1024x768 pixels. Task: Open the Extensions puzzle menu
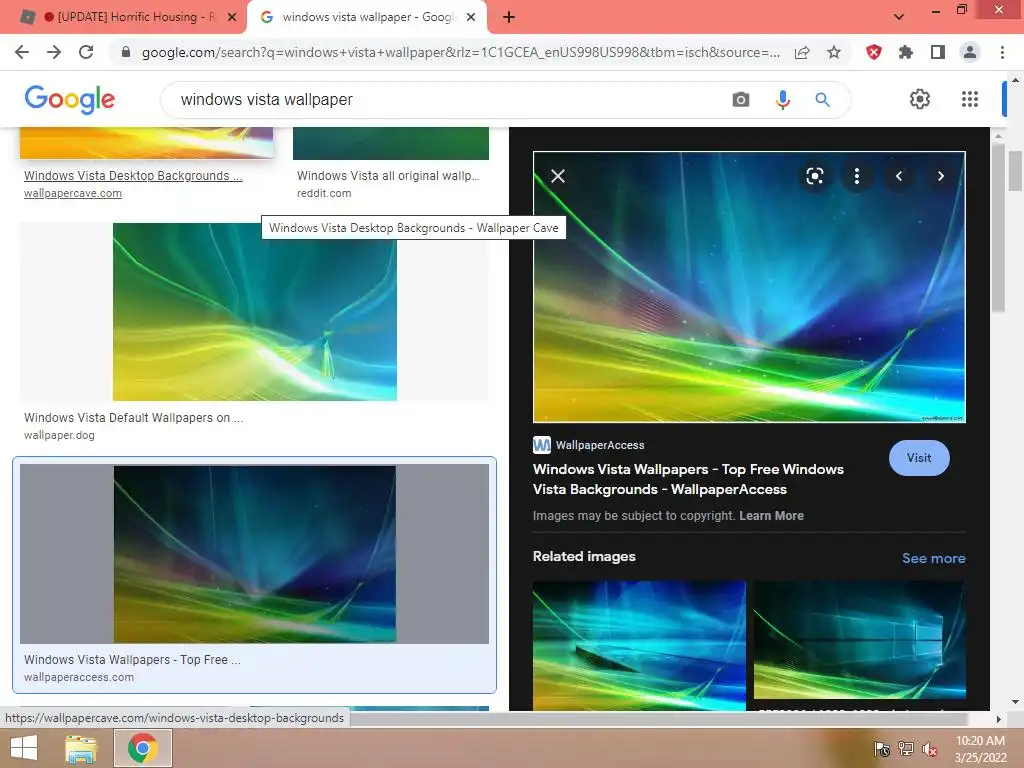pyautogui.click(x=906, y=52)
